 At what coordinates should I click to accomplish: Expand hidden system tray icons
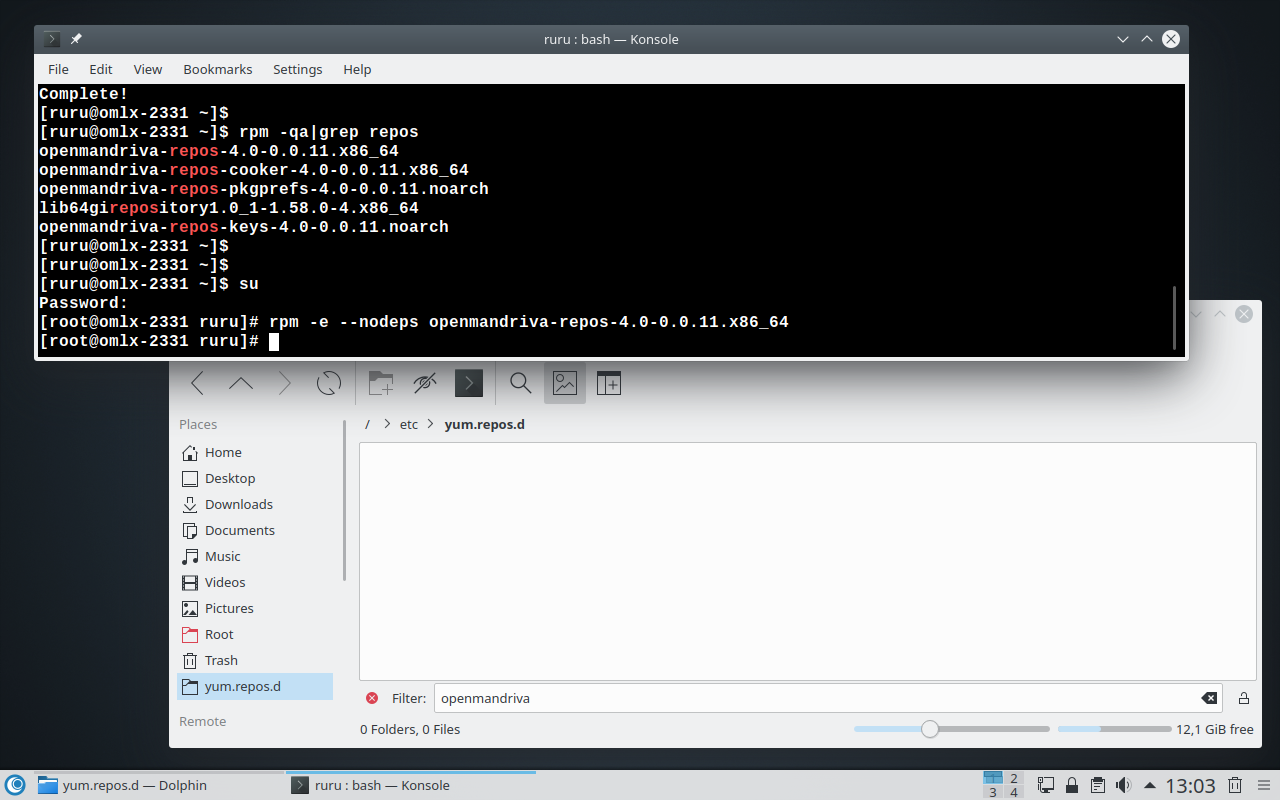click(1150, 785)
